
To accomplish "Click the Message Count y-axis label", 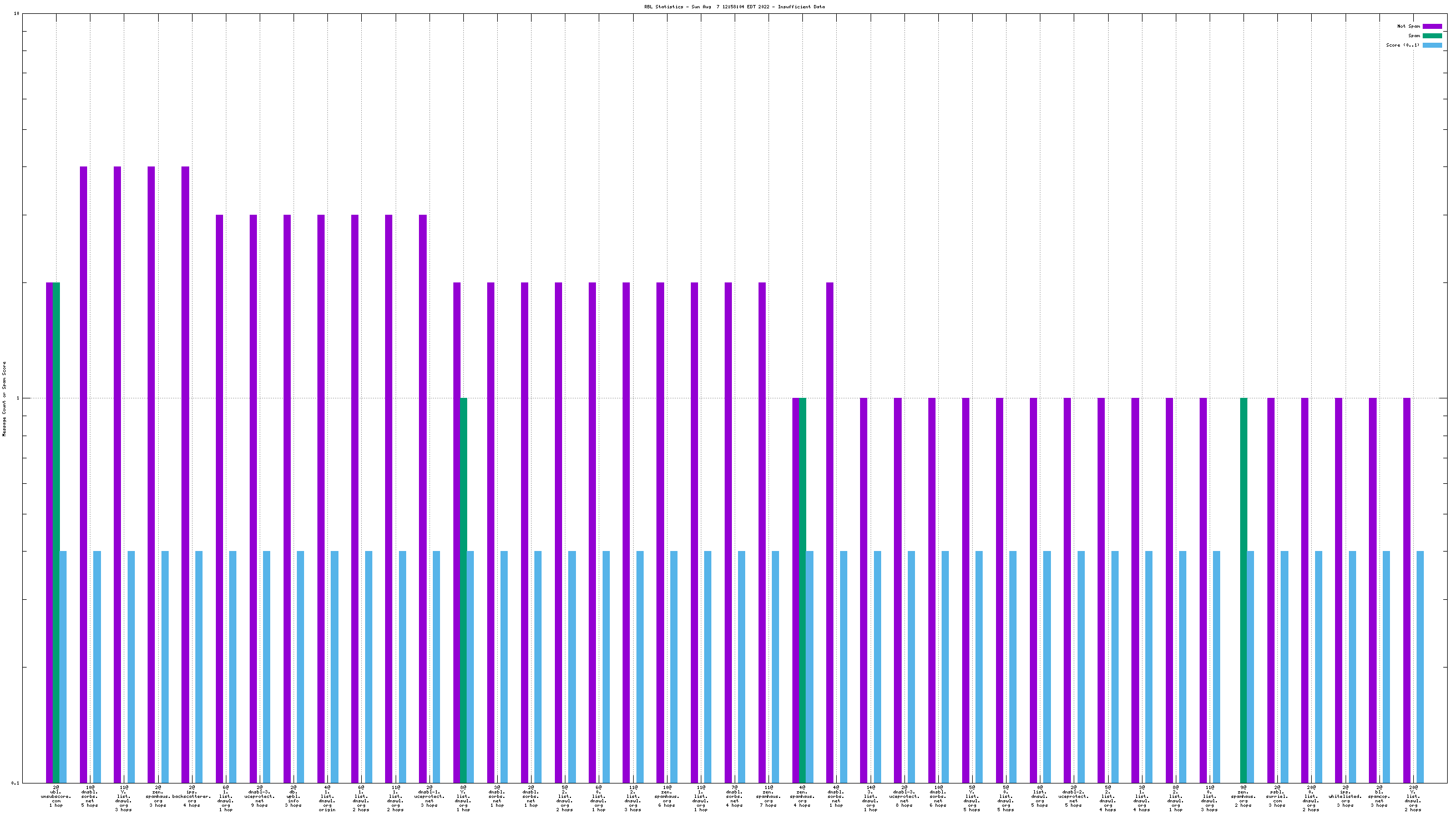I will point(4,398).
